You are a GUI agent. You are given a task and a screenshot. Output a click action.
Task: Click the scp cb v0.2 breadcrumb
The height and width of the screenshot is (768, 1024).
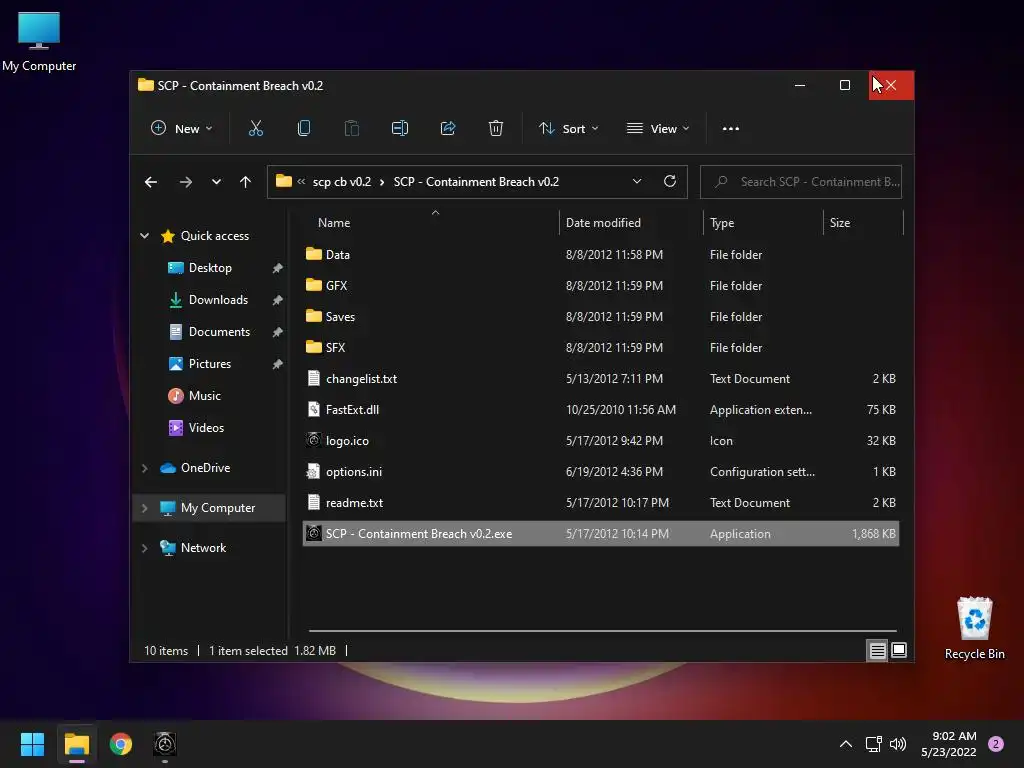coord(342,182)
